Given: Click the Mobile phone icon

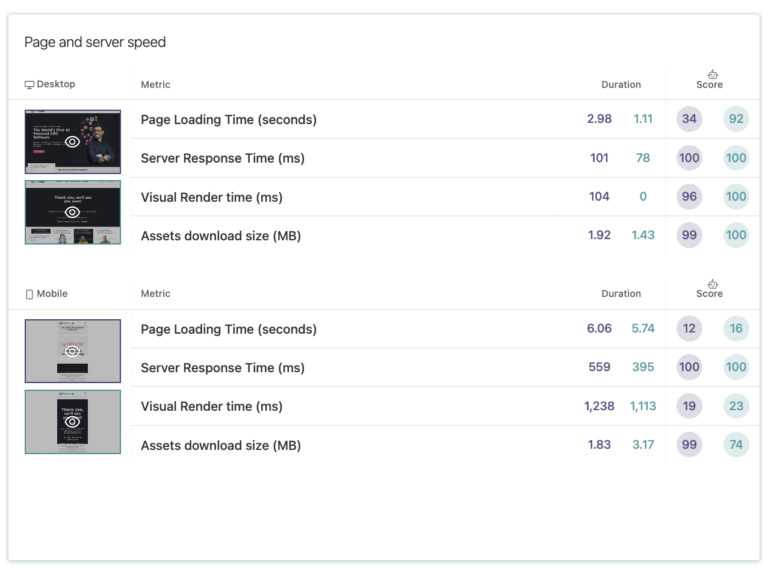Looking at the screenshot, I should pos(29,294).
